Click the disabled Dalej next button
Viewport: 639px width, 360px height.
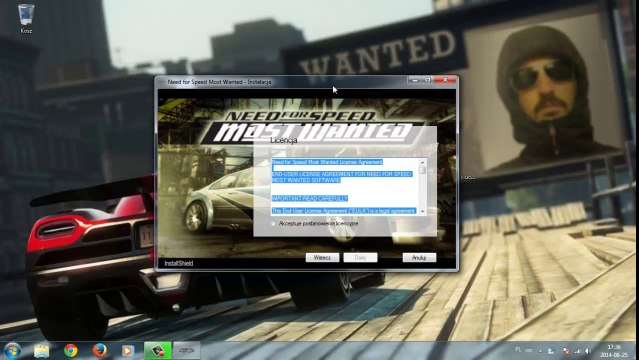tap(360, 258)
